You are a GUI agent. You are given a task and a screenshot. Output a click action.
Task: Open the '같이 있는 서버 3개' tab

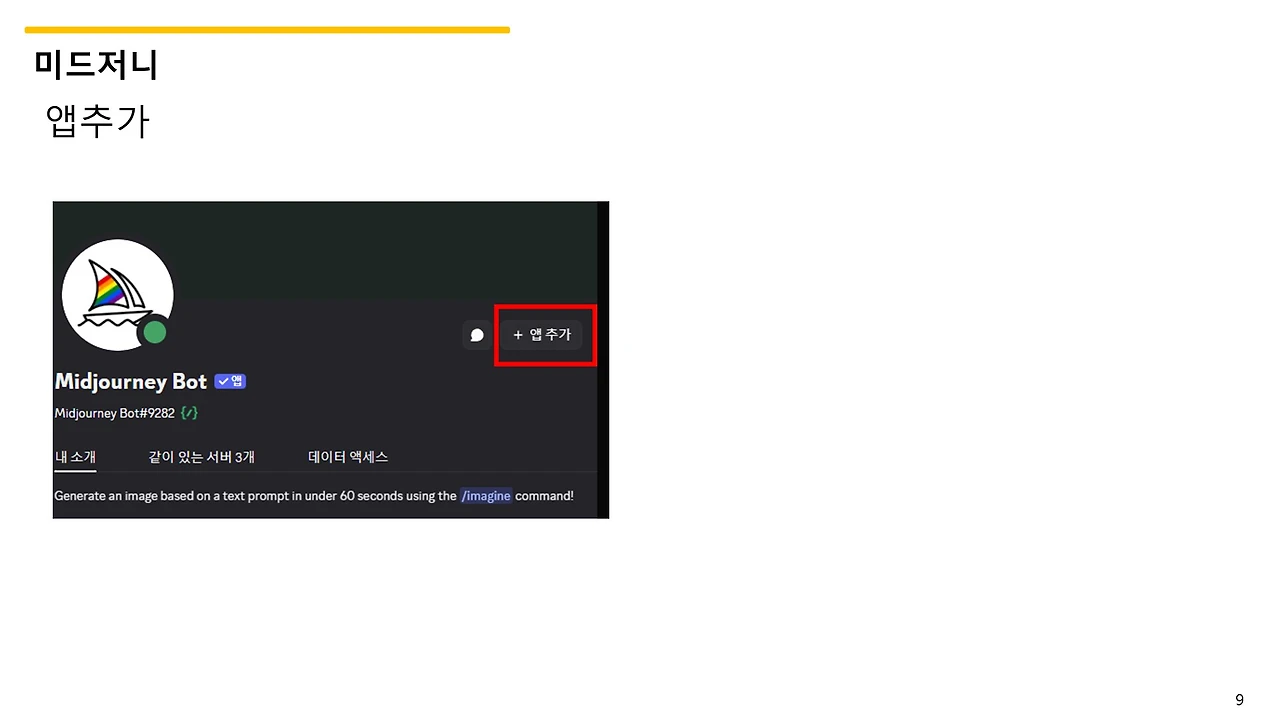[202, 457]
